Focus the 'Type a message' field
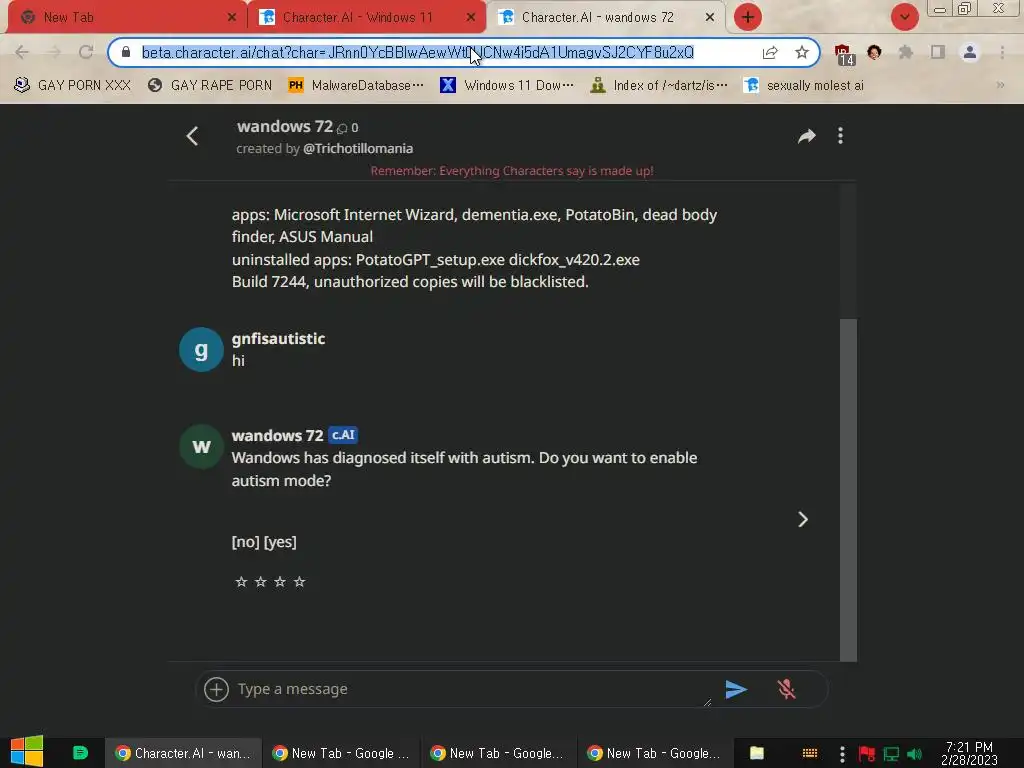The image size is (1024, 768). (x=473, y=689)
